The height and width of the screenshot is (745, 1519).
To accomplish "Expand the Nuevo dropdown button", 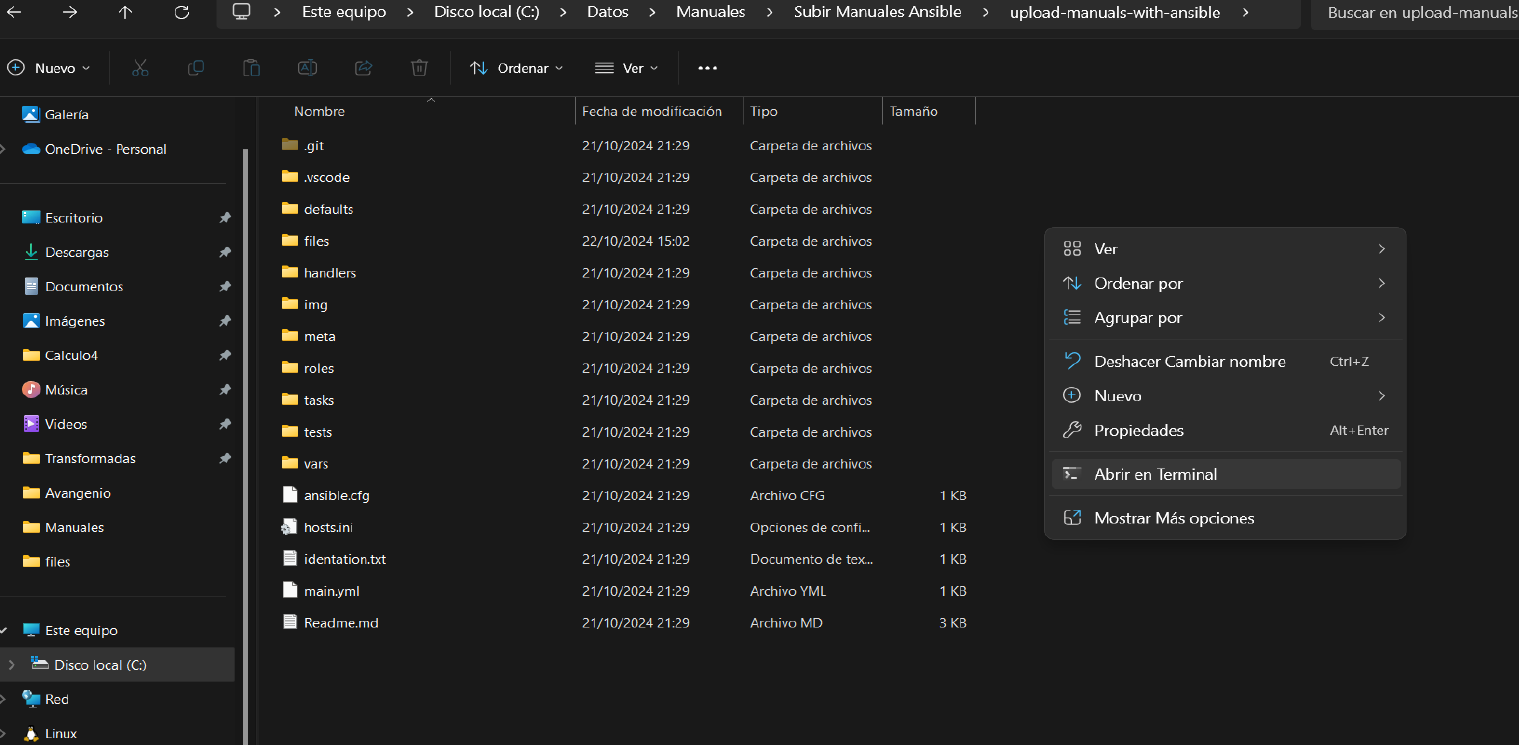I will 49,68.
